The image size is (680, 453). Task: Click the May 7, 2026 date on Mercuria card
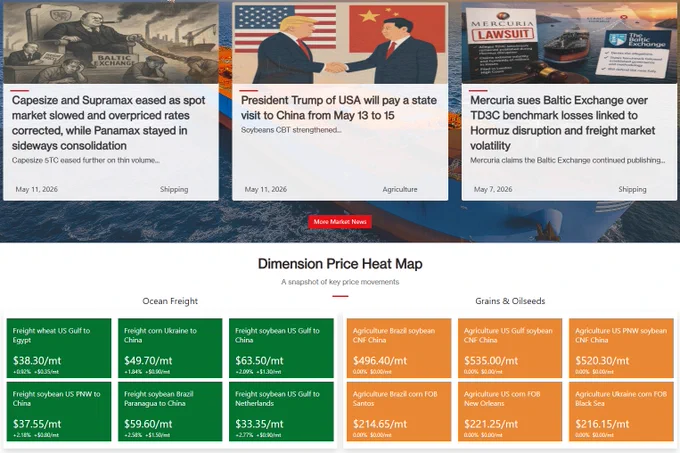pos(493,189)
